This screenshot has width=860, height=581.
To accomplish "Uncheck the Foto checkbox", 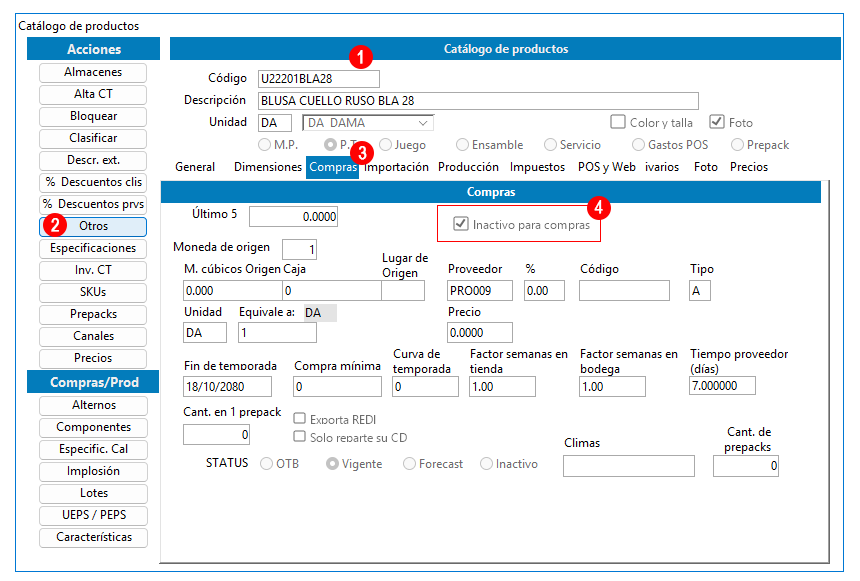I will pyautogui.click(x=717, y=122).
